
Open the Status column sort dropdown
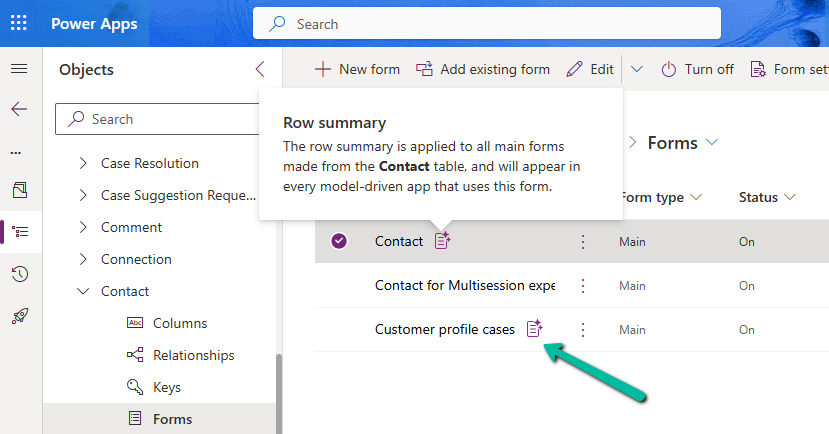tap(790, 197)
